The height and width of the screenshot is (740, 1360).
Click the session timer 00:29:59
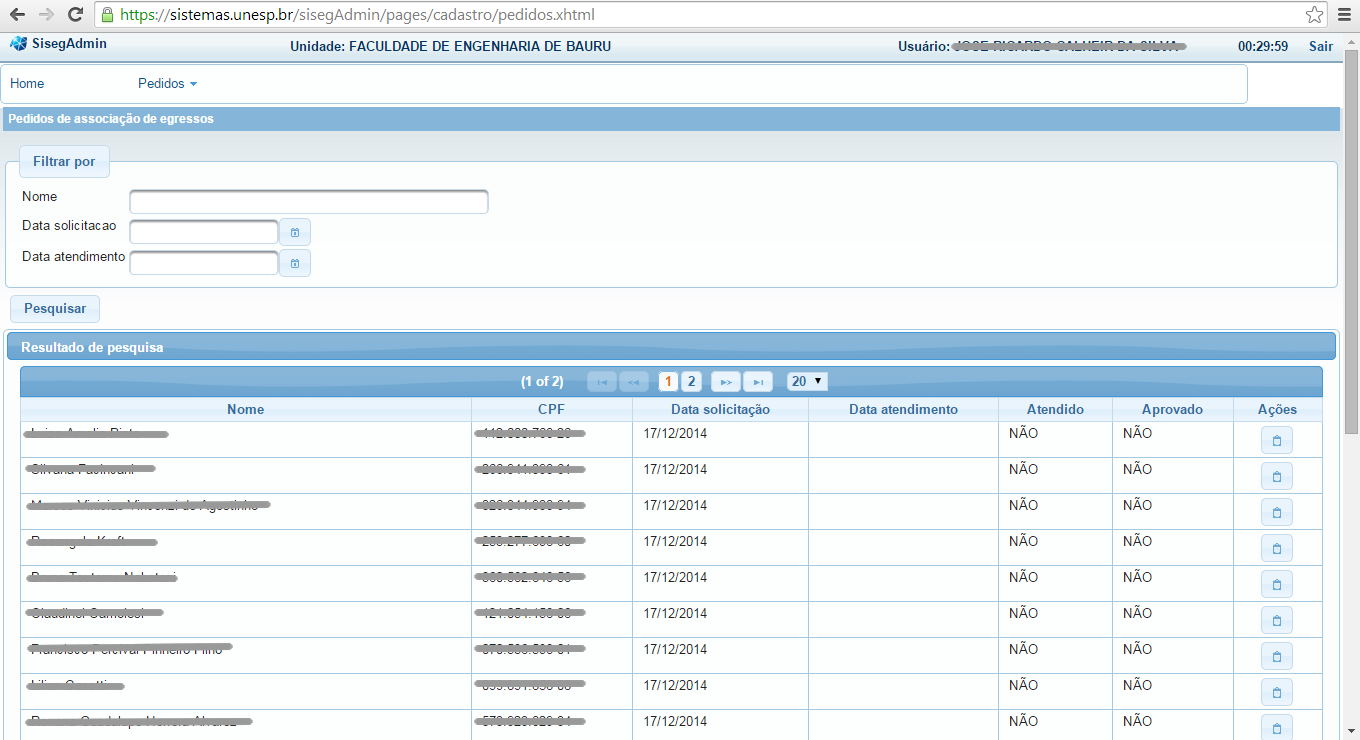[1263, 46]
